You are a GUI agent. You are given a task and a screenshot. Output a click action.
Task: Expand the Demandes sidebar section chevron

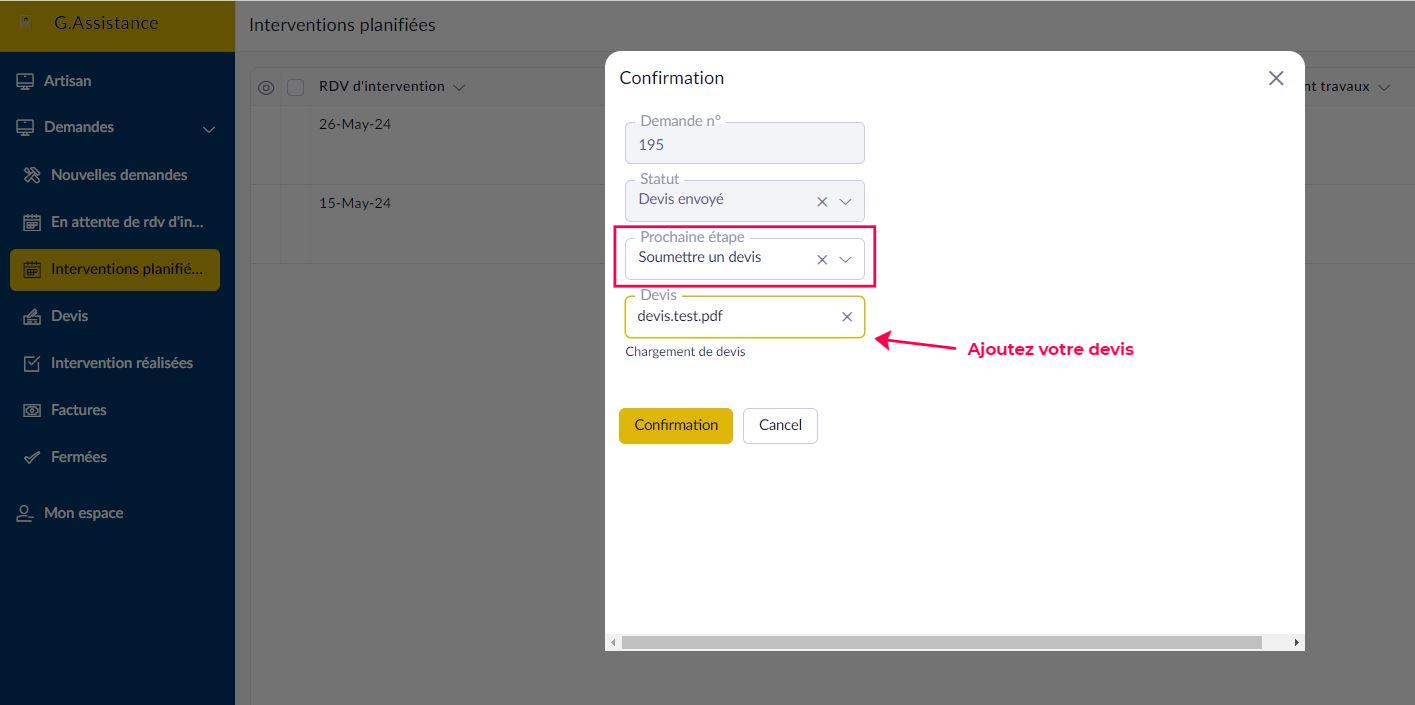[209, 128]
